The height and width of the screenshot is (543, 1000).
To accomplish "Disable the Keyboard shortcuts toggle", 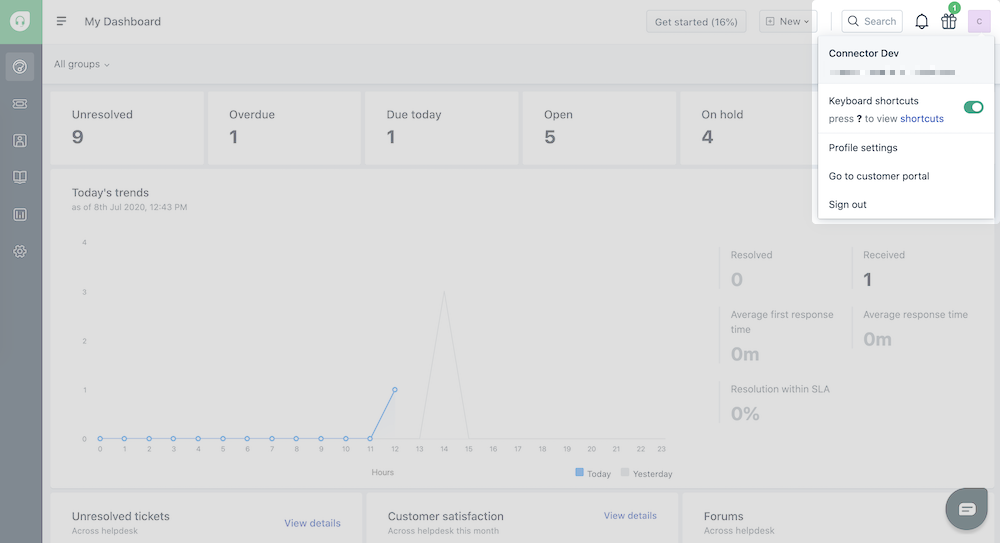I will [x=973, y=107].
